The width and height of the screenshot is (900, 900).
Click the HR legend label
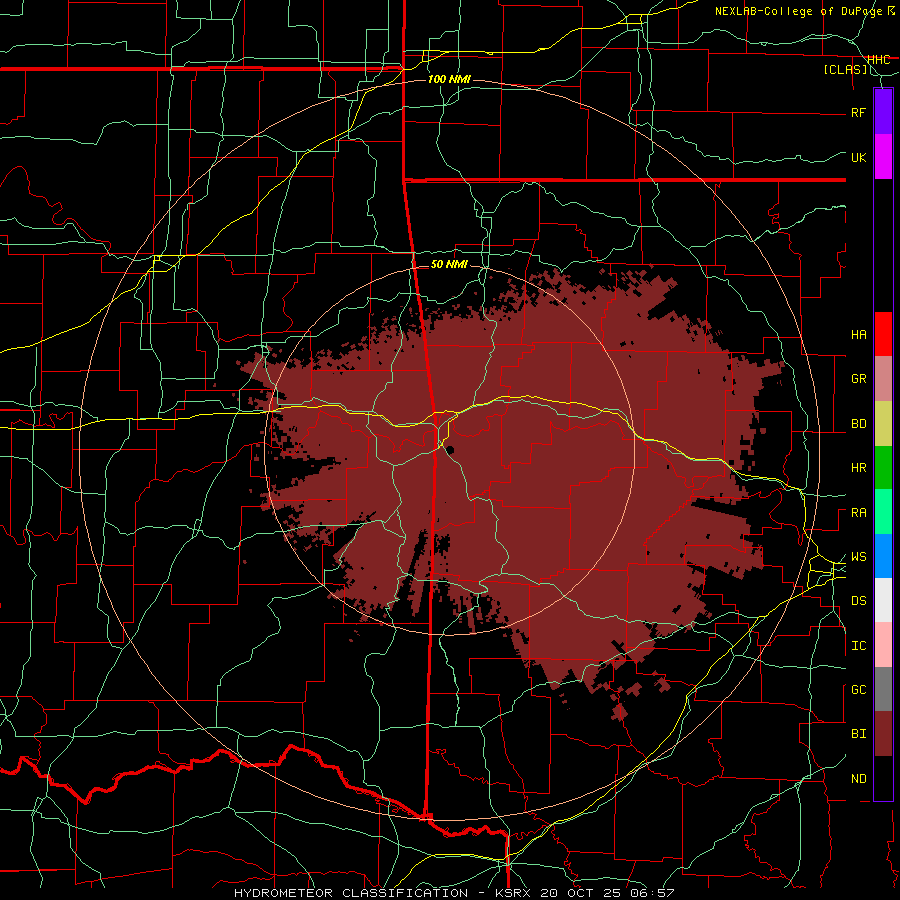click(x=858, y=468)
